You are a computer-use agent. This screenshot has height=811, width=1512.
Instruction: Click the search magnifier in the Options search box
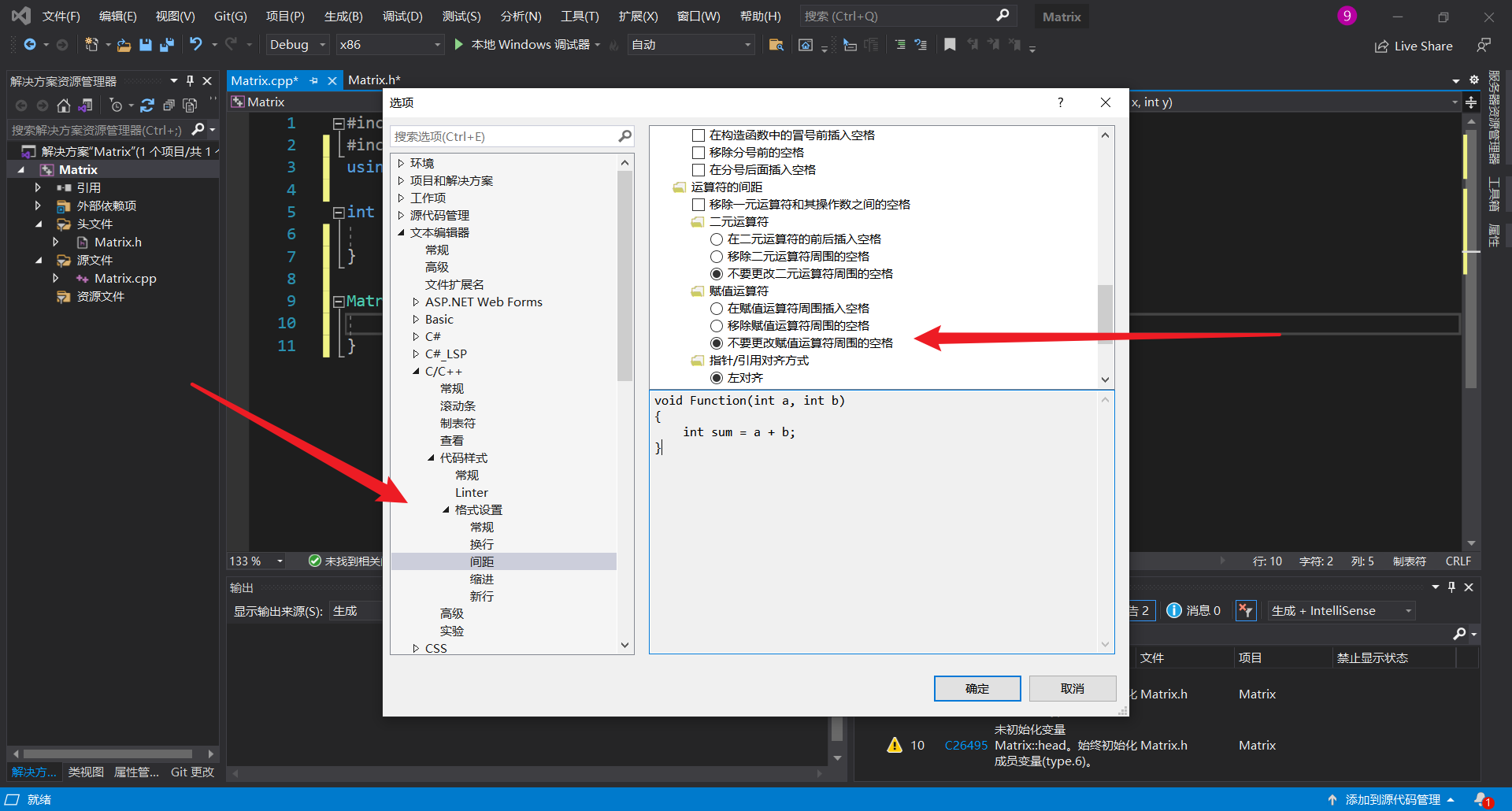[x=625, y=136]
